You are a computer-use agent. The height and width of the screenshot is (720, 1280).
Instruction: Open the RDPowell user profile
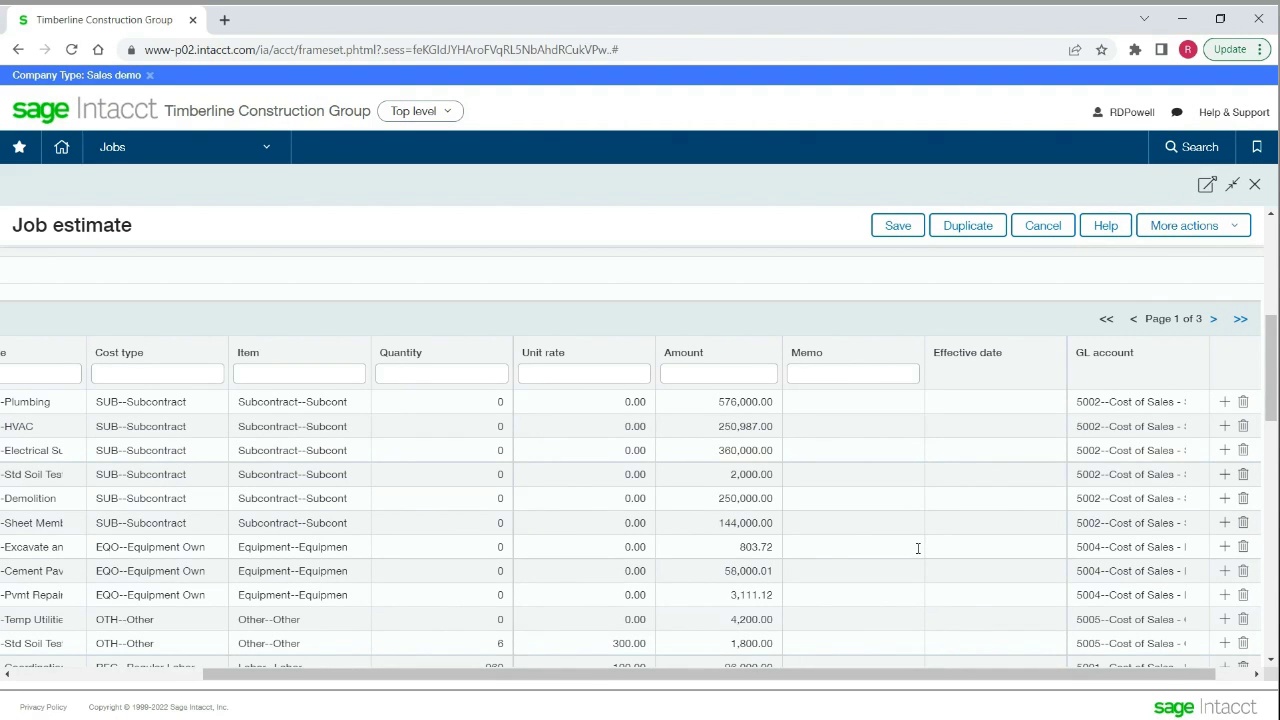(x=1124, y=112)
